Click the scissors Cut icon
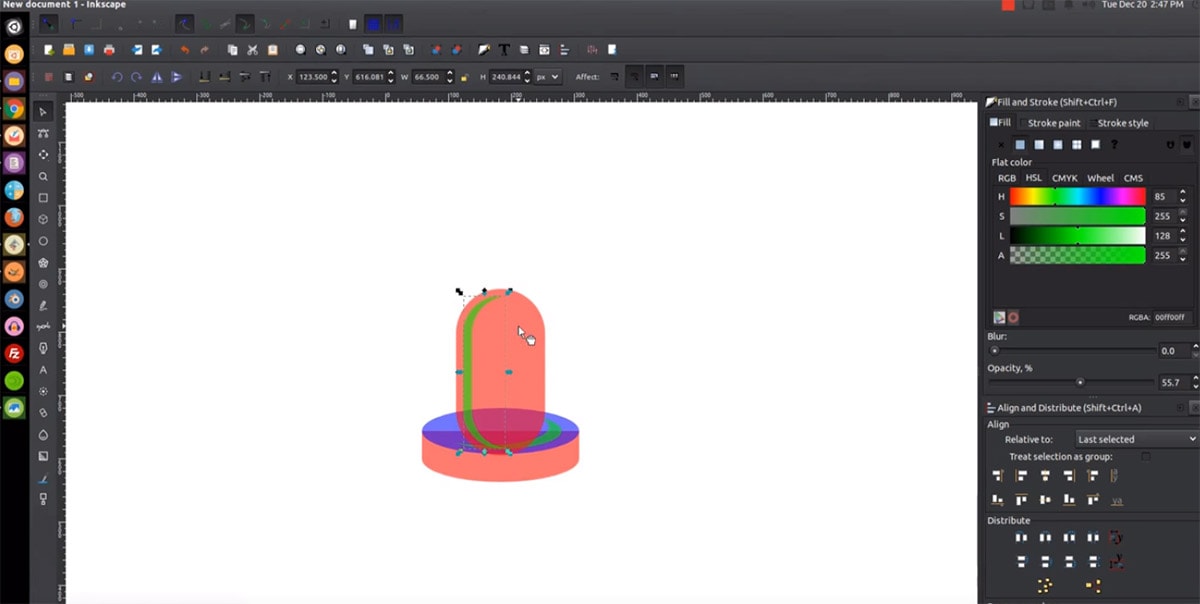Screen dimensions: 1200x604 coord(253,50)
